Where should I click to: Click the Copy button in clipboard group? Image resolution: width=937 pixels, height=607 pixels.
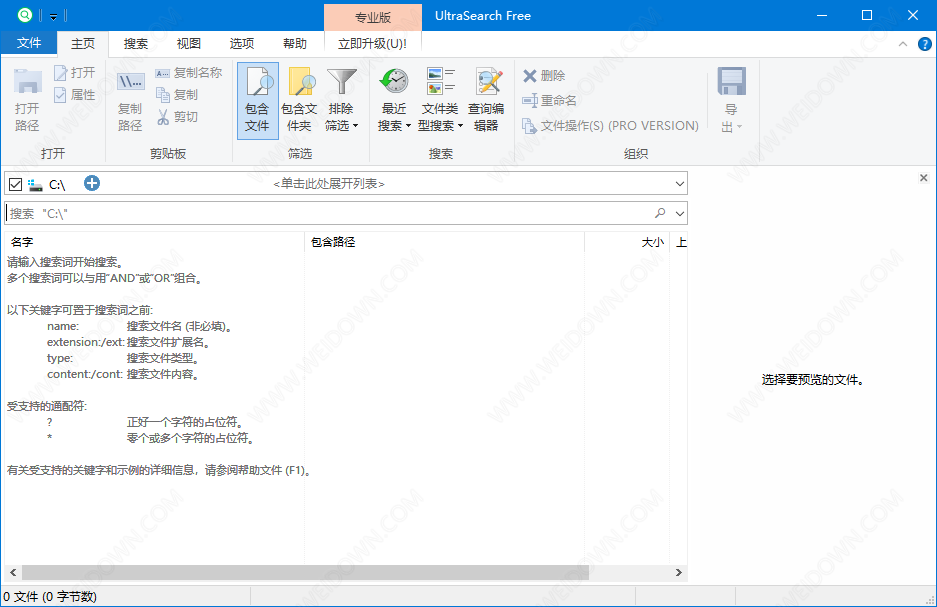coord(177,94)
